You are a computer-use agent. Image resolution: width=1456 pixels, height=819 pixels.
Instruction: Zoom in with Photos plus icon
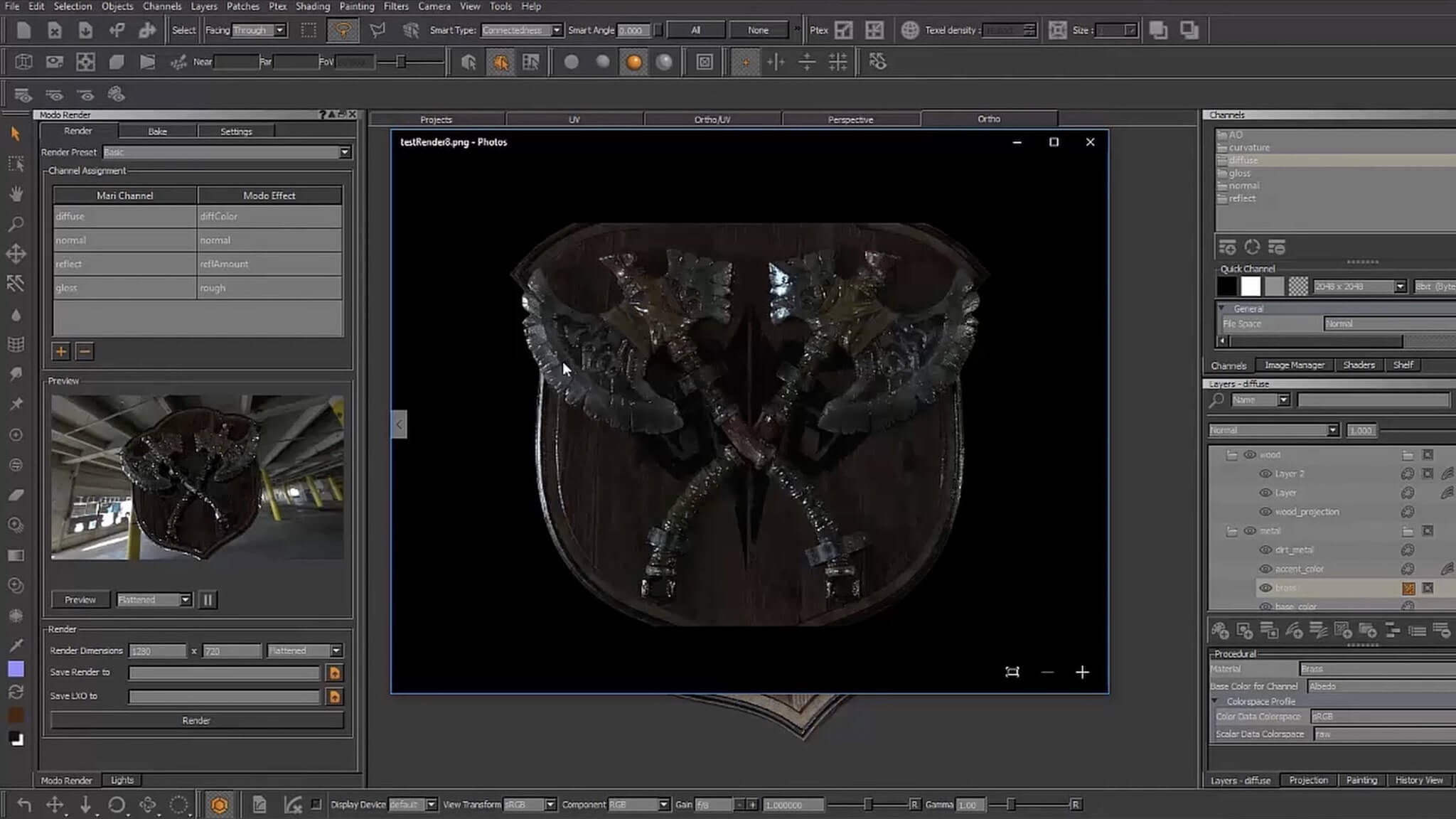pyautogui.click(x=1082, y=673)
